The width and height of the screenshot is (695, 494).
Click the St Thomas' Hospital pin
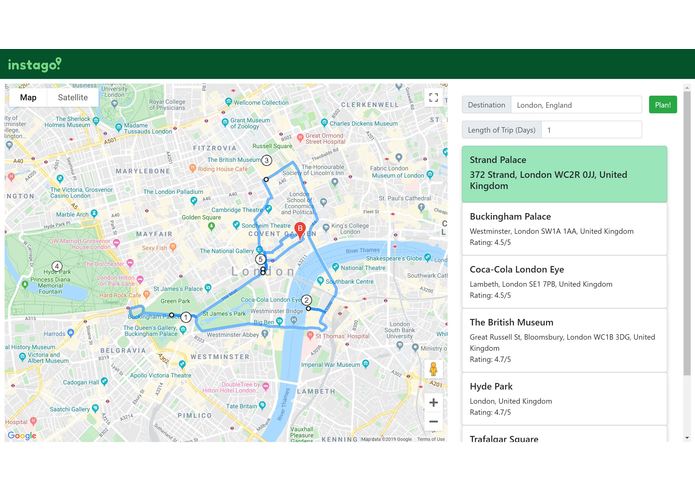pyautogui.click(x=311, y=335)
